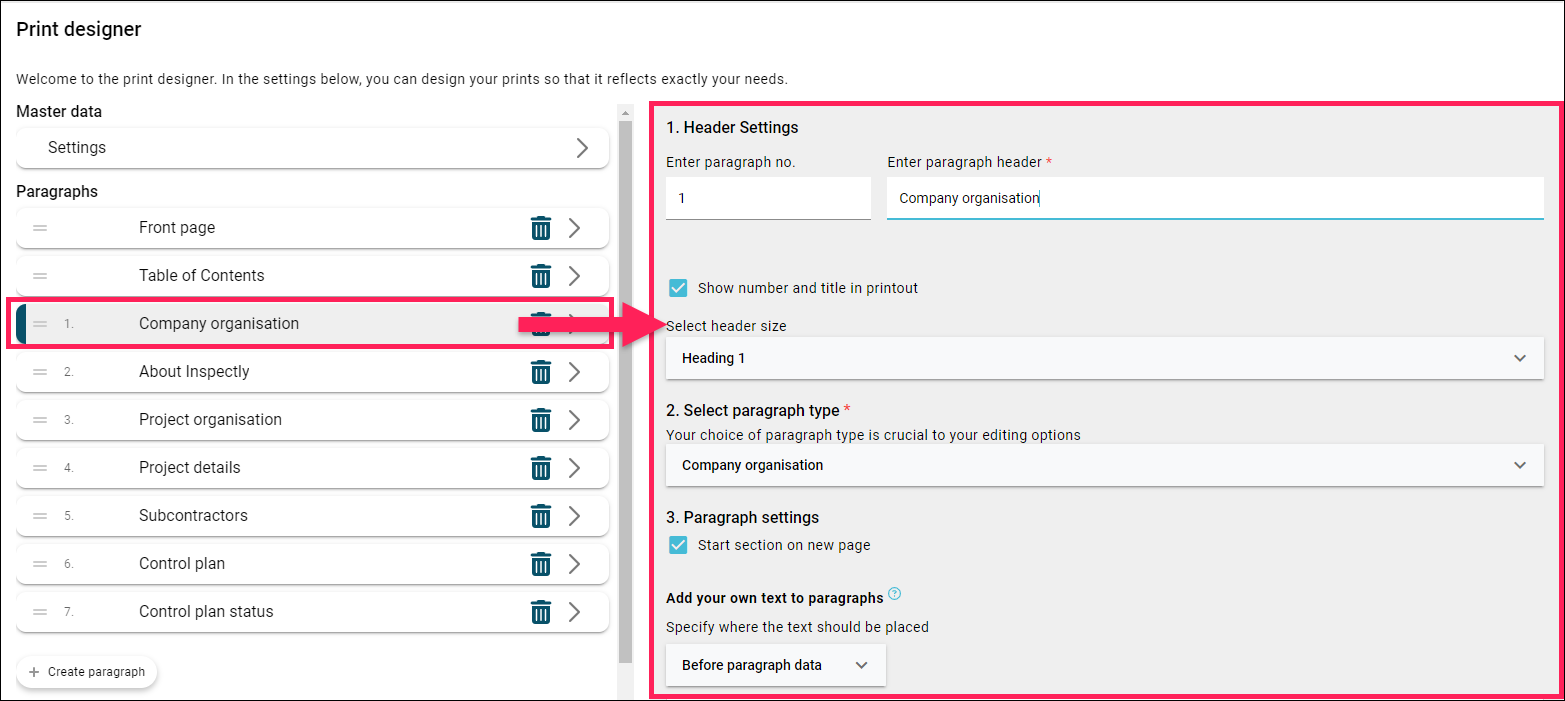
Task: Select the Project organisation paragraph label
Action: click(x=210, y=420)
